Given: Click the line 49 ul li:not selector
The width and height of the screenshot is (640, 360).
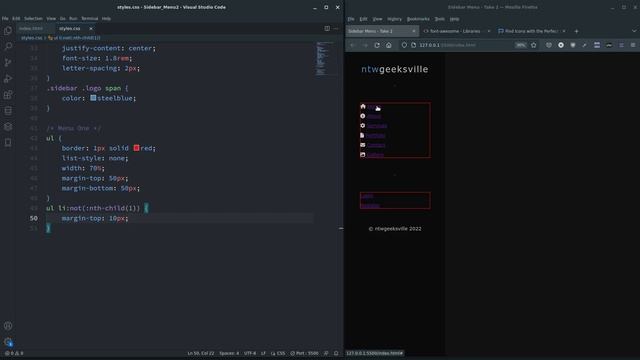Looking at the screenshot, I should pos(93,208).
